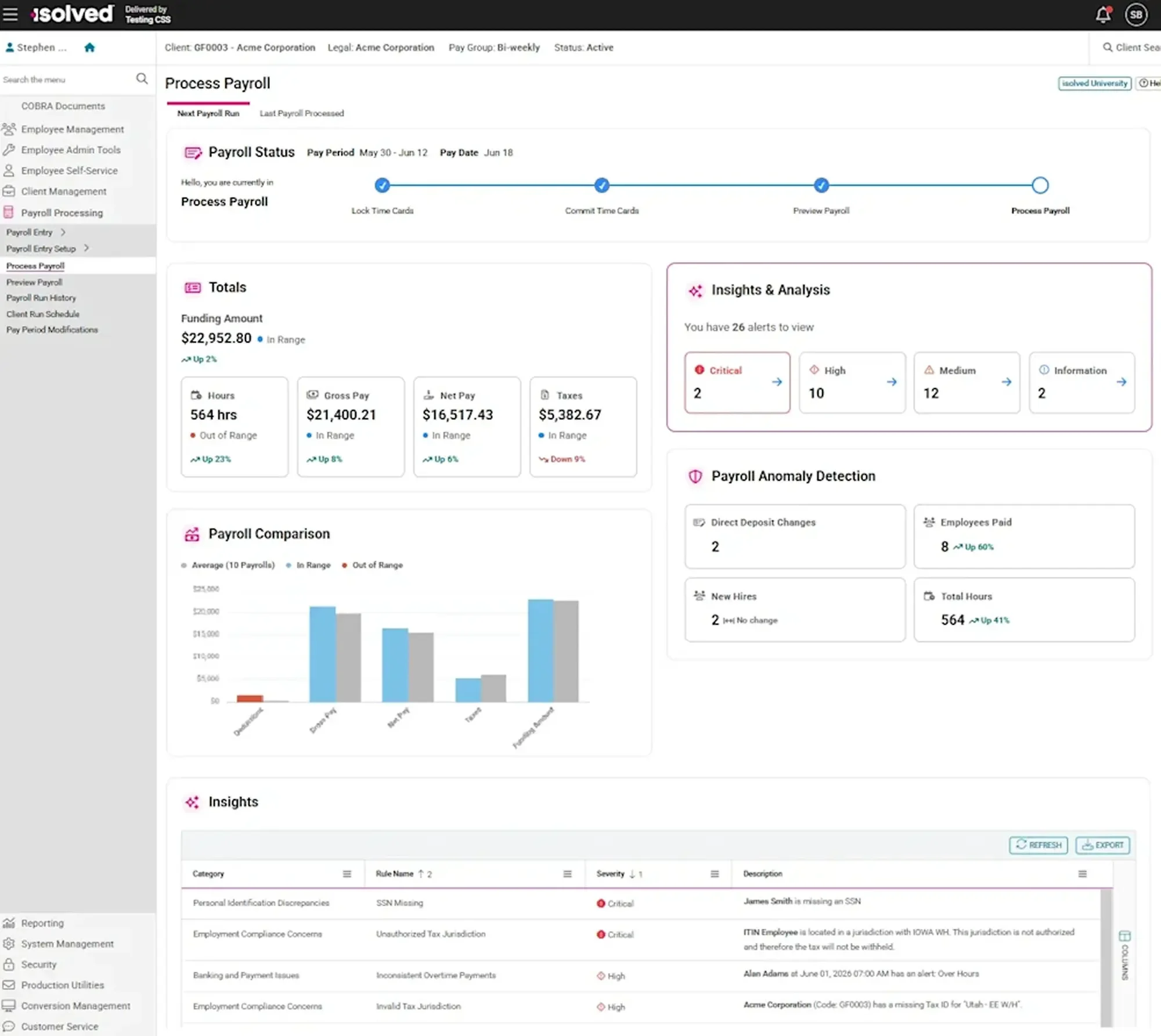Open Payroll Run History menu item
1161x1036 pixels.
[x=41, y=297]
